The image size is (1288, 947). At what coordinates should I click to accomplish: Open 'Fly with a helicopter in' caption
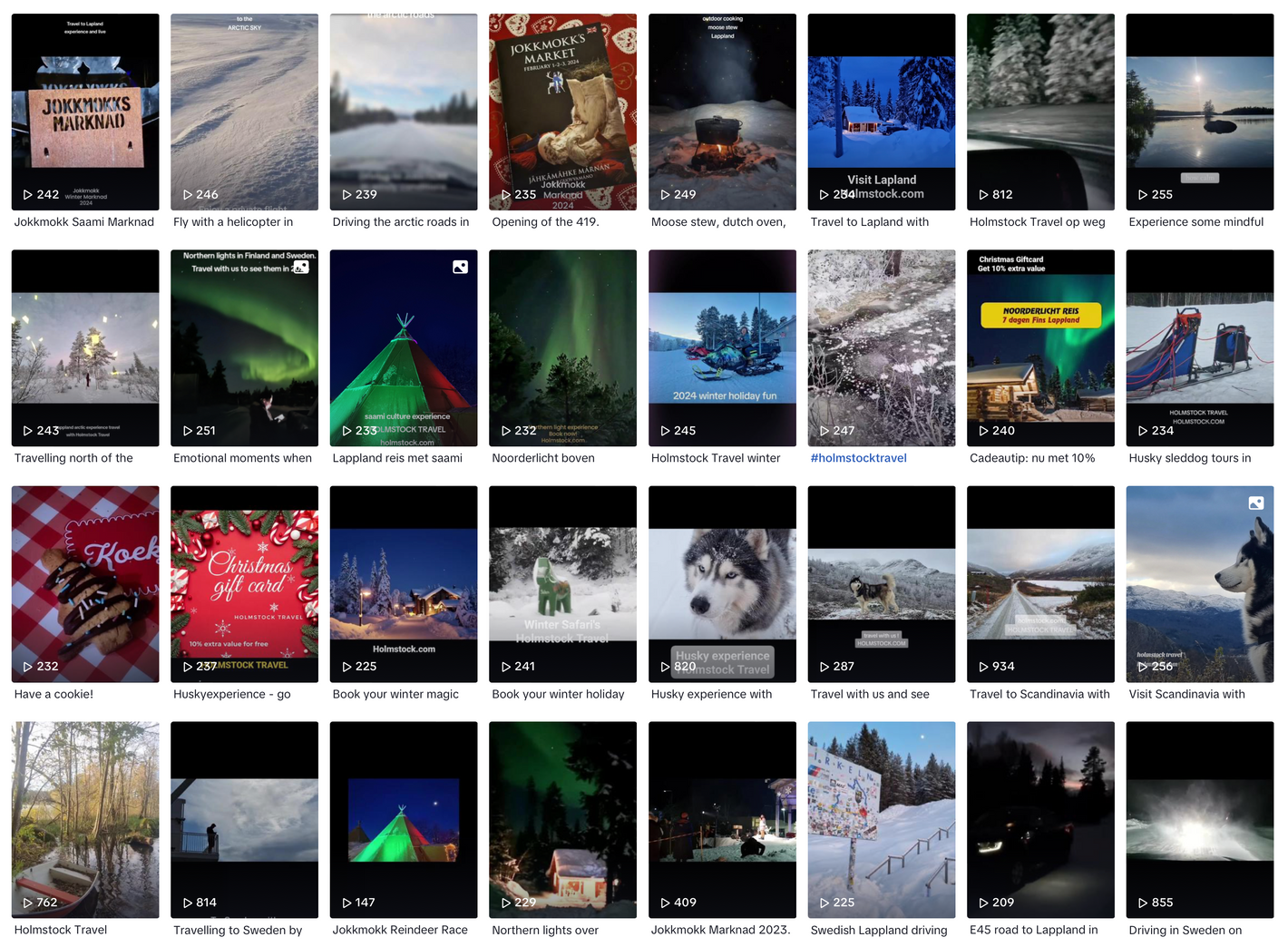(x=233, y=221)
